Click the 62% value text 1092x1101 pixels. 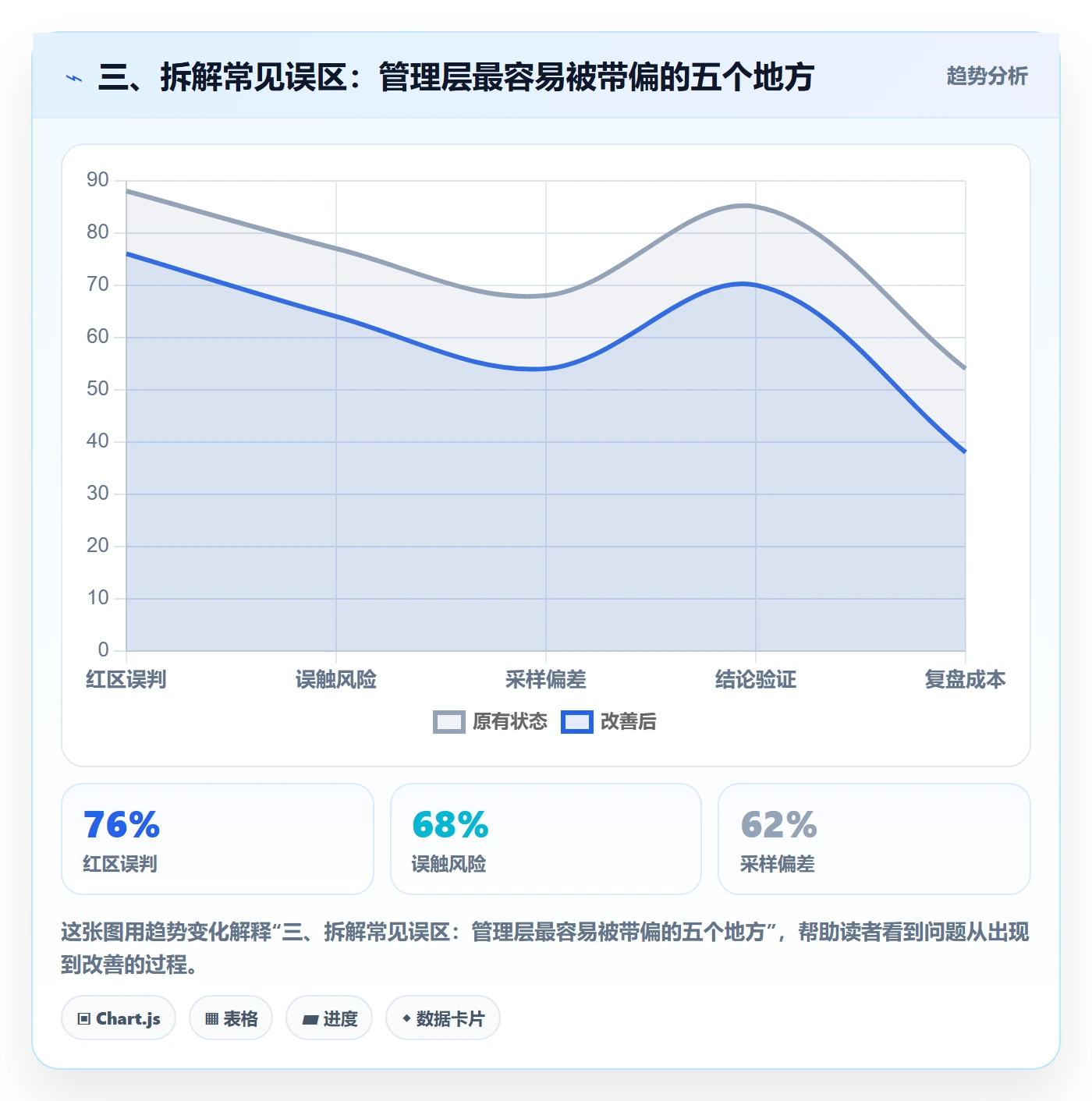pyautogui.click(x=778, y=825)
